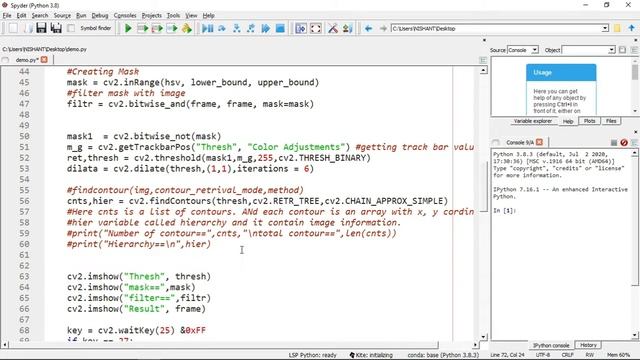
Task: Browse editor tabs list button
Action: (5, 60)
